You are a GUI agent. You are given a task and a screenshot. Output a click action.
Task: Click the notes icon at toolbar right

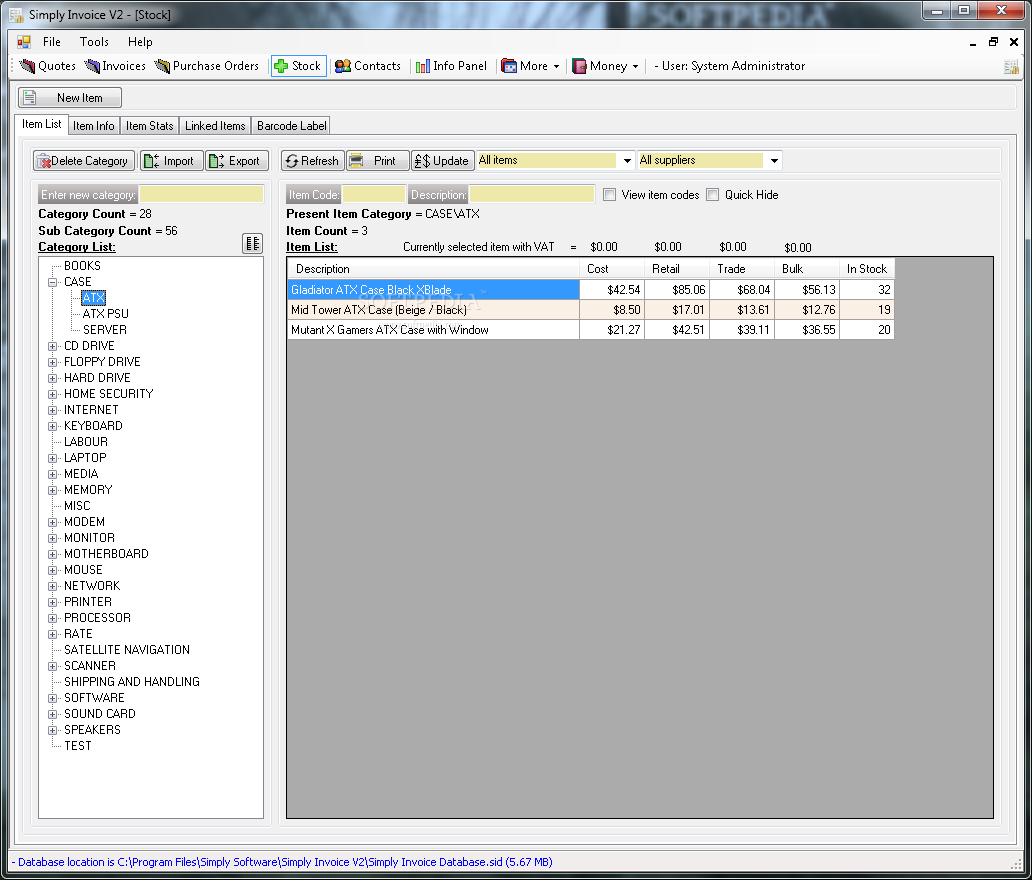point(1011,66)
